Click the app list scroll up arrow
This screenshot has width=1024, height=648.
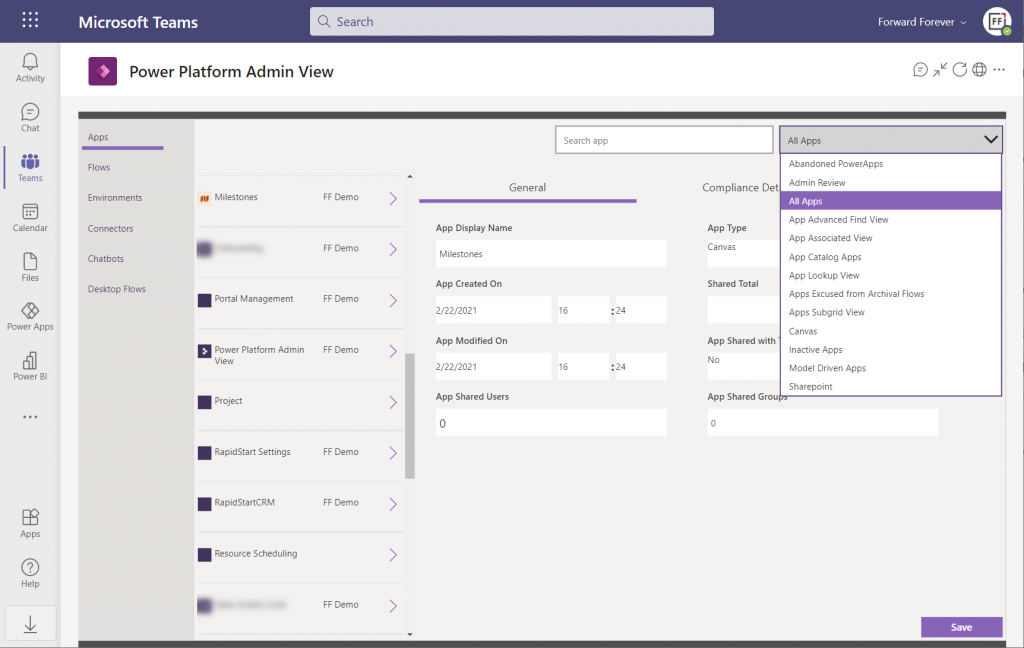(409, 176)
